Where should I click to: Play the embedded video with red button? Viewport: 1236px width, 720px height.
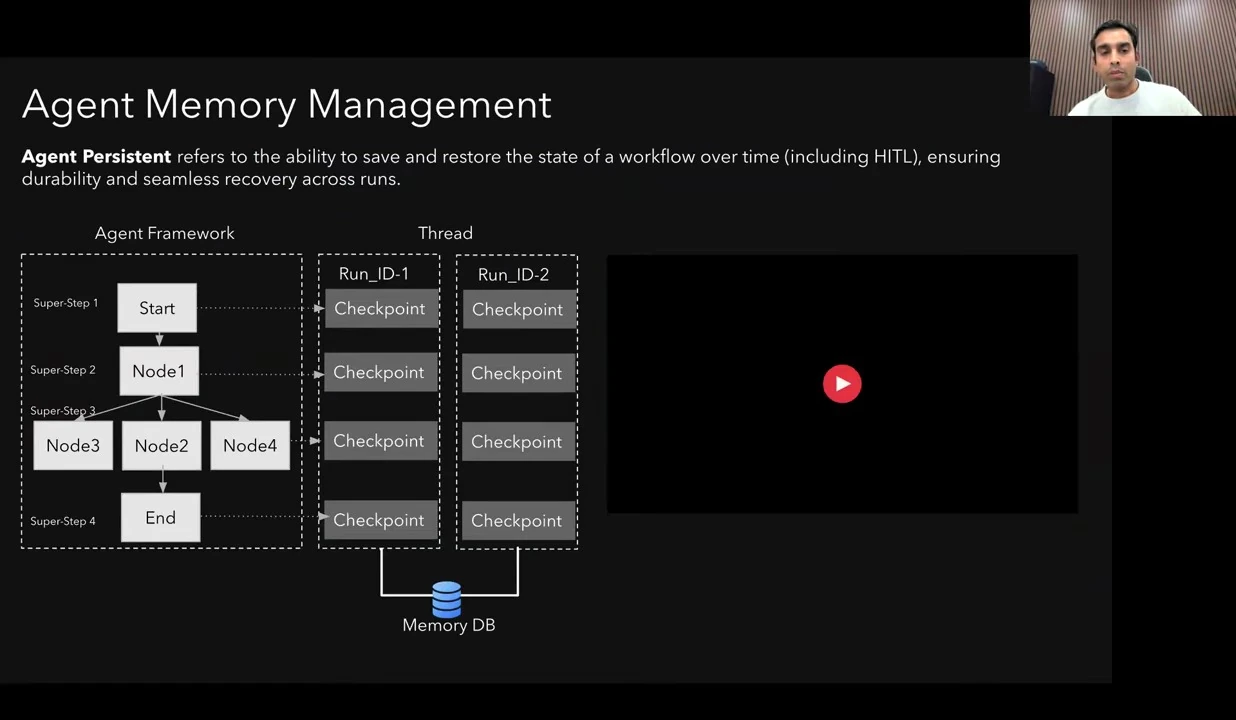tap(842, 384)
